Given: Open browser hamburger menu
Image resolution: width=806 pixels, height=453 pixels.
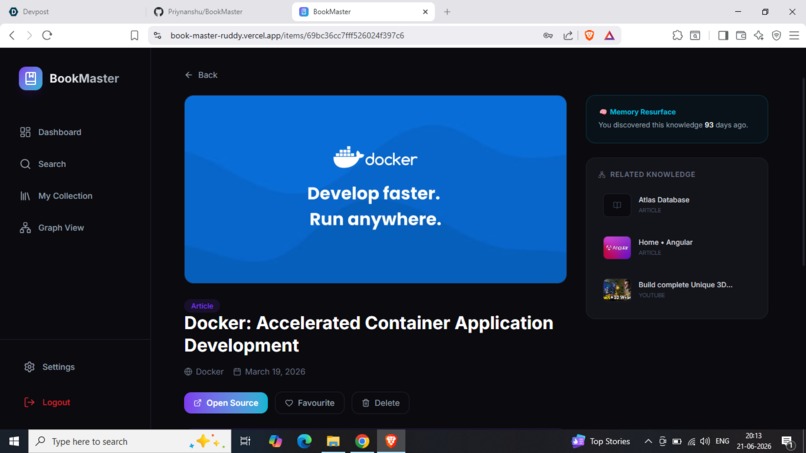Looking at the screenshot, I should (794, 35).
